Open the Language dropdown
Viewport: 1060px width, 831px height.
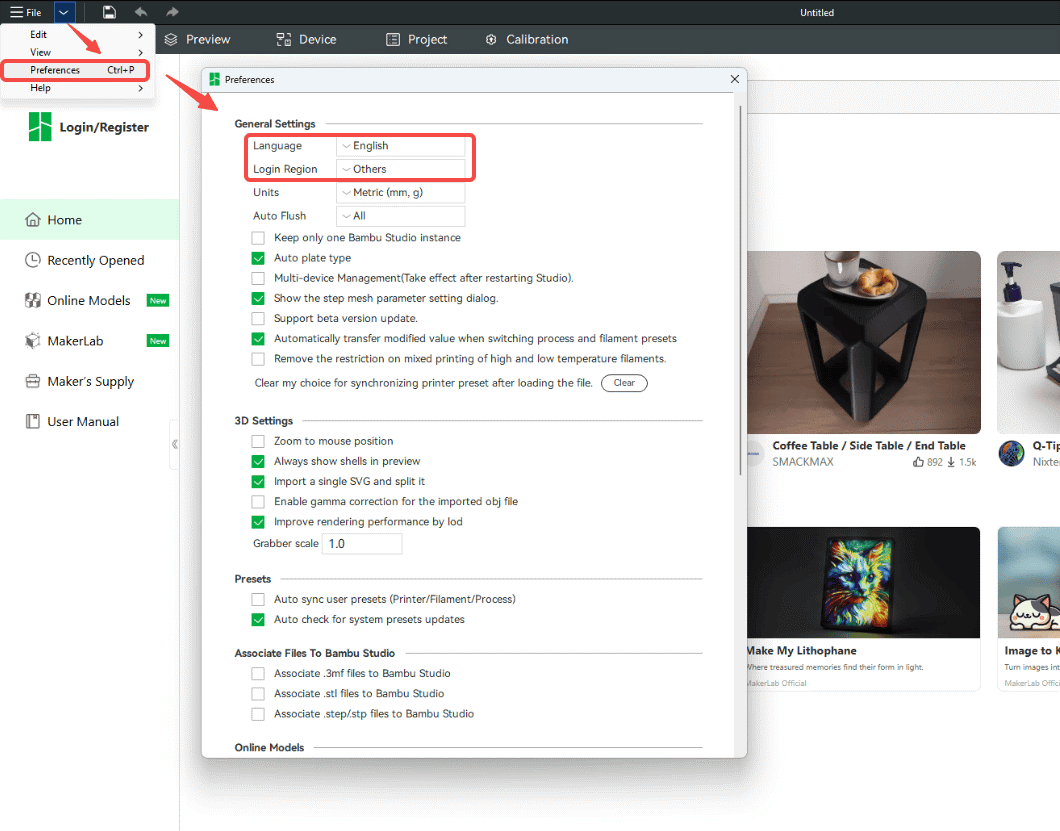(x=401, y=146)
